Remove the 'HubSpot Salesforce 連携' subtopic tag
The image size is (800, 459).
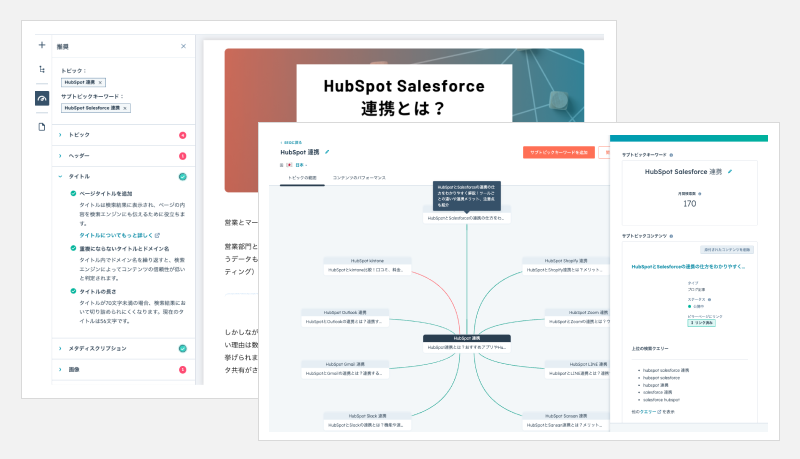tap(125, 108)
